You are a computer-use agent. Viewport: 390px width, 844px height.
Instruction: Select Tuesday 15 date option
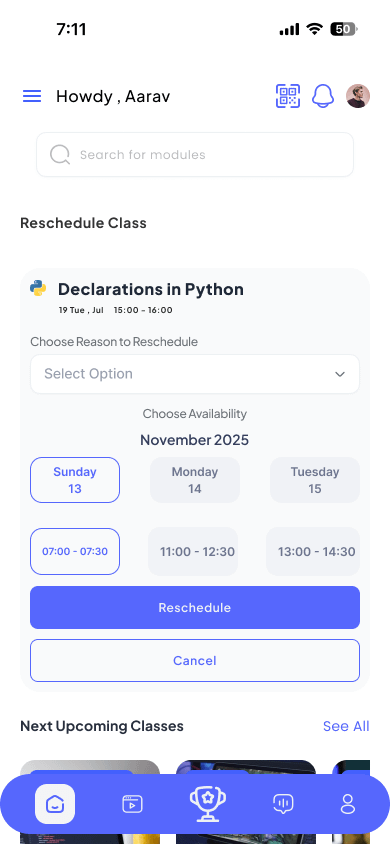coord(315,480)
